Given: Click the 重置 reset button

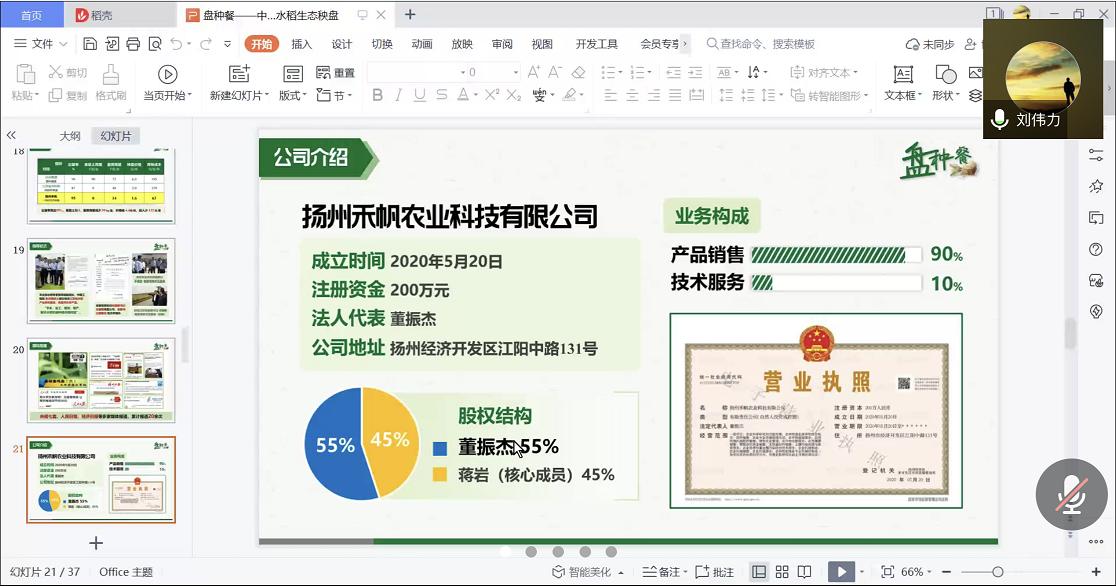Looking at the screenshot, I should point(336,73).
